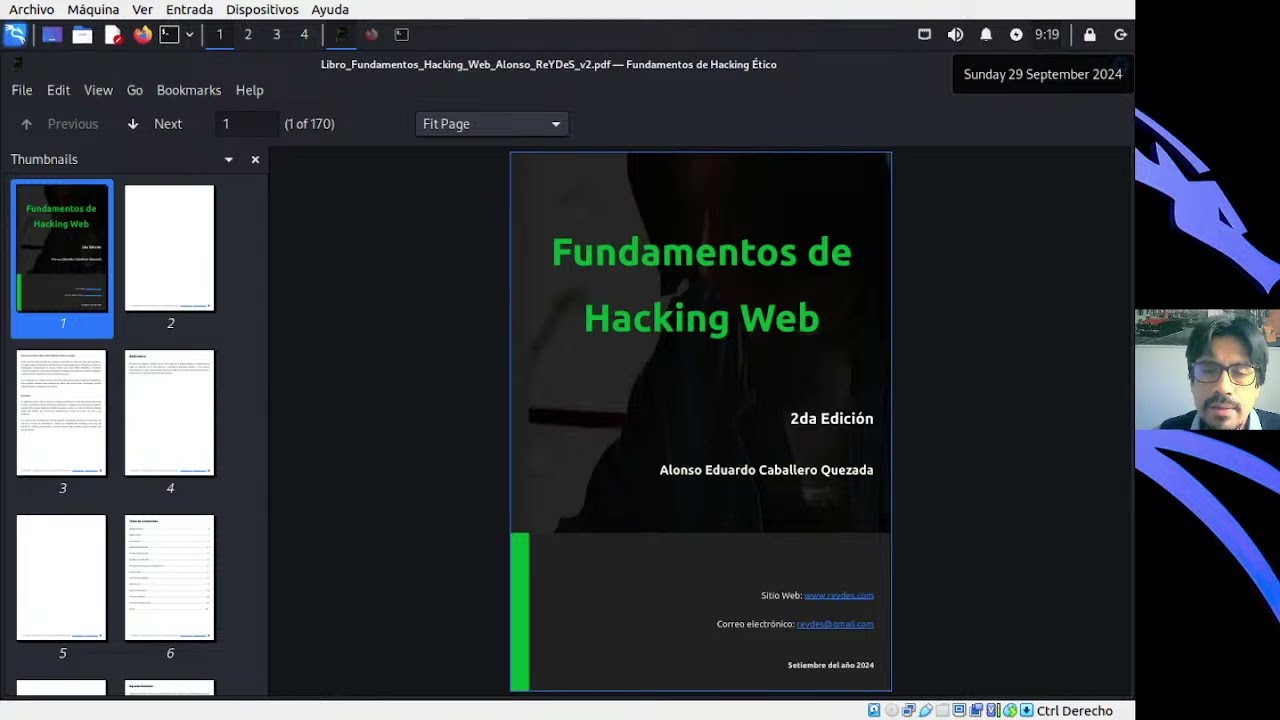Open the PDF viewer Edit menu
Image resolution: width=1280 pixels, height=720 pixels.
58,90
